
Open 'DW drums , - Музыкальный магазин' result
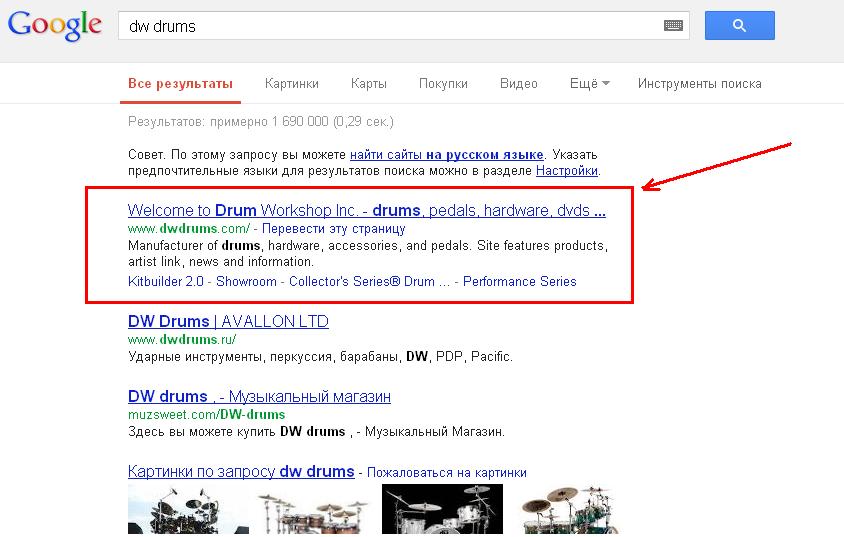coord(259,397)
